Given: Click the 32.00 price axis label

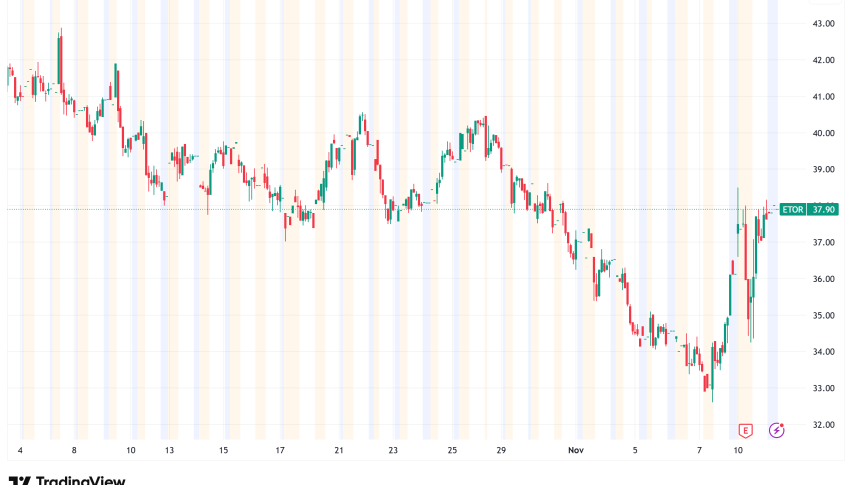Looking at the screenshot, I should 824,424.
